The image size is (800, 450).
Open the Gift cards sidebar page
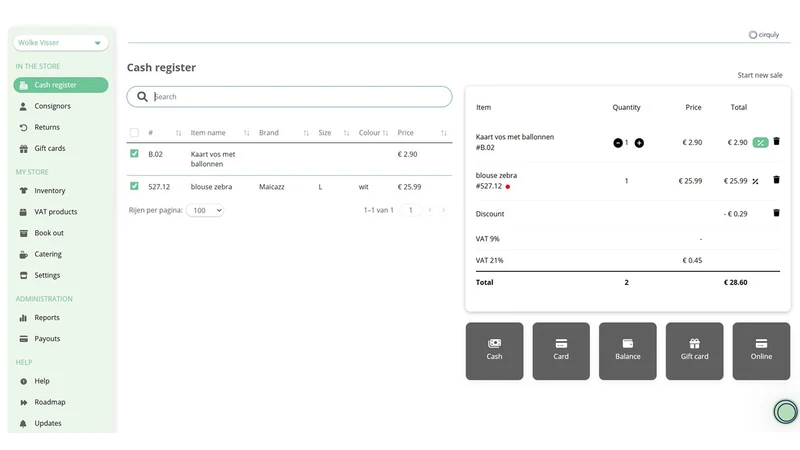[49, 148]
